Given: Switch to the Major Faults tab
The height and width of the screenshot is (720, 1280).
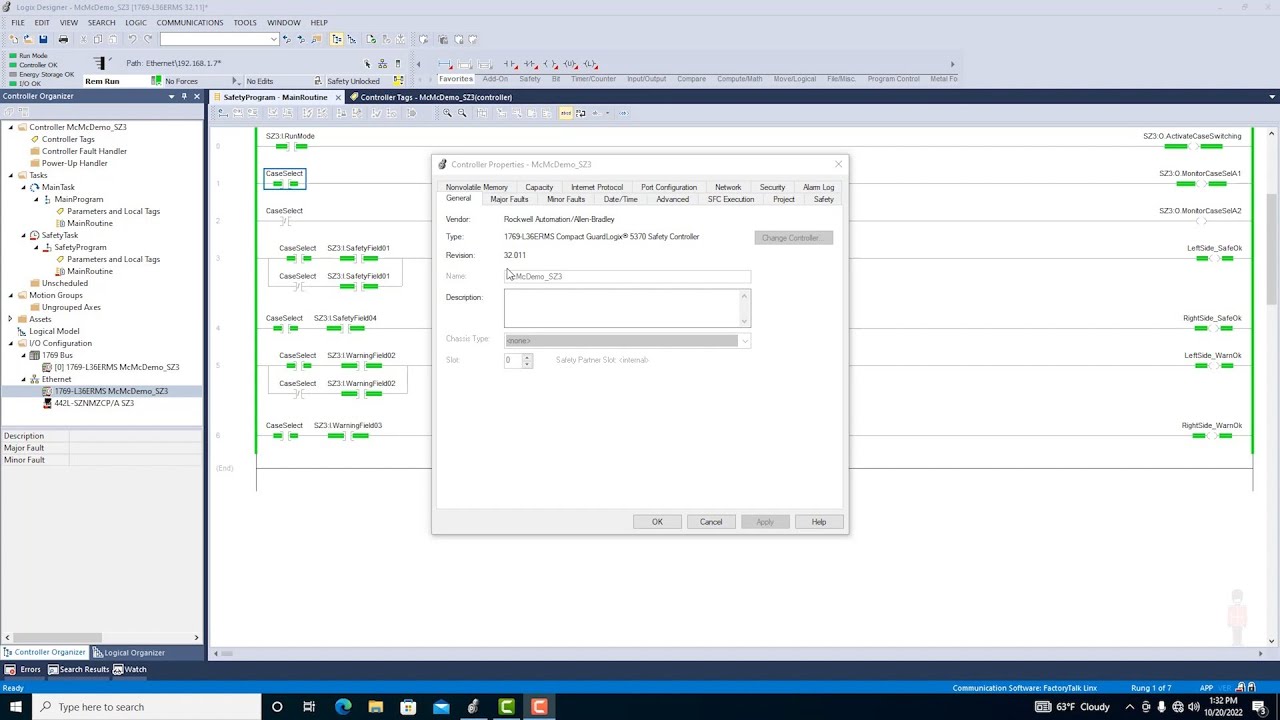Looking at the screenshot, I should coord(509,199).
